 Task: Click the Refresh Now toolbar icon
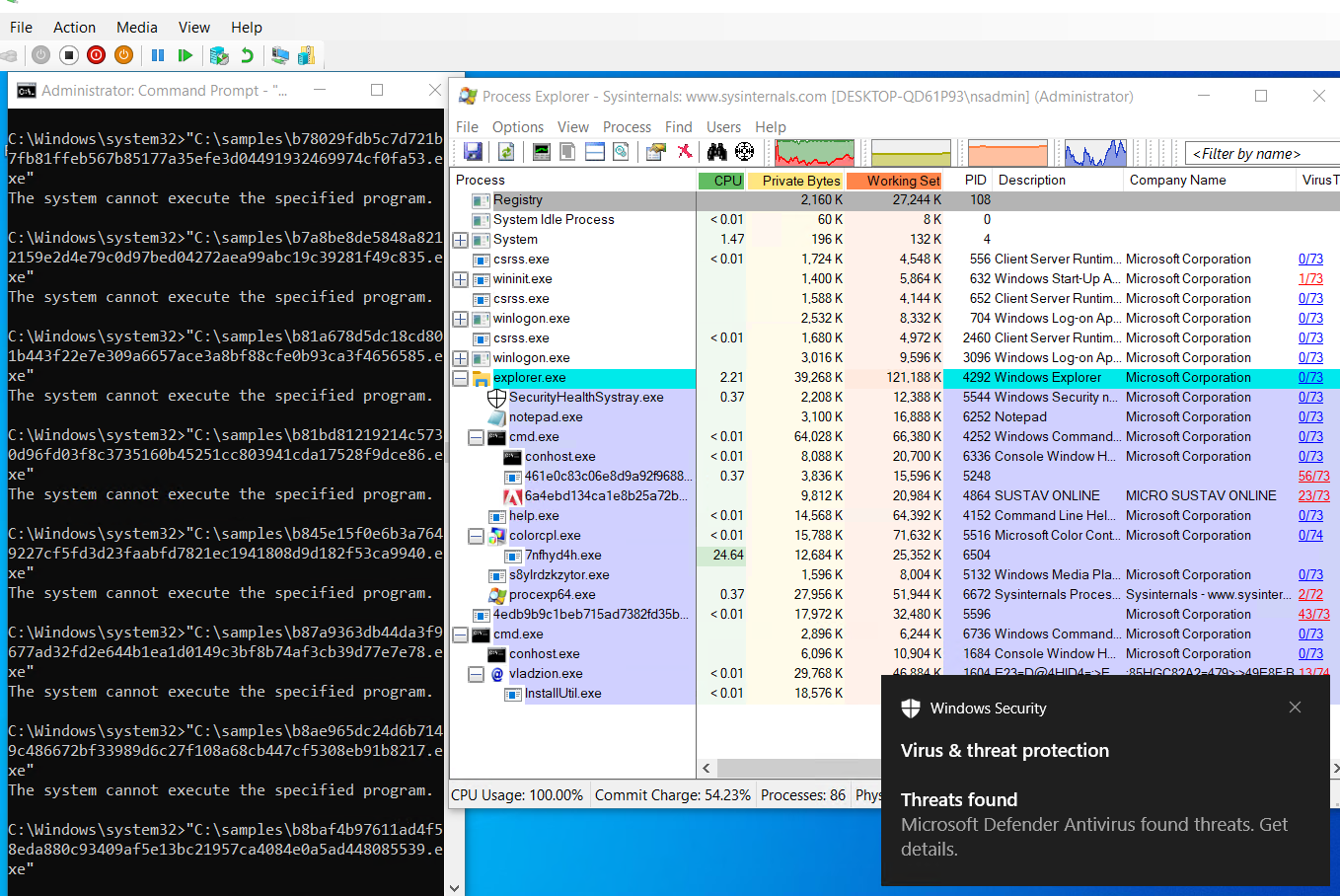point(506,152)
